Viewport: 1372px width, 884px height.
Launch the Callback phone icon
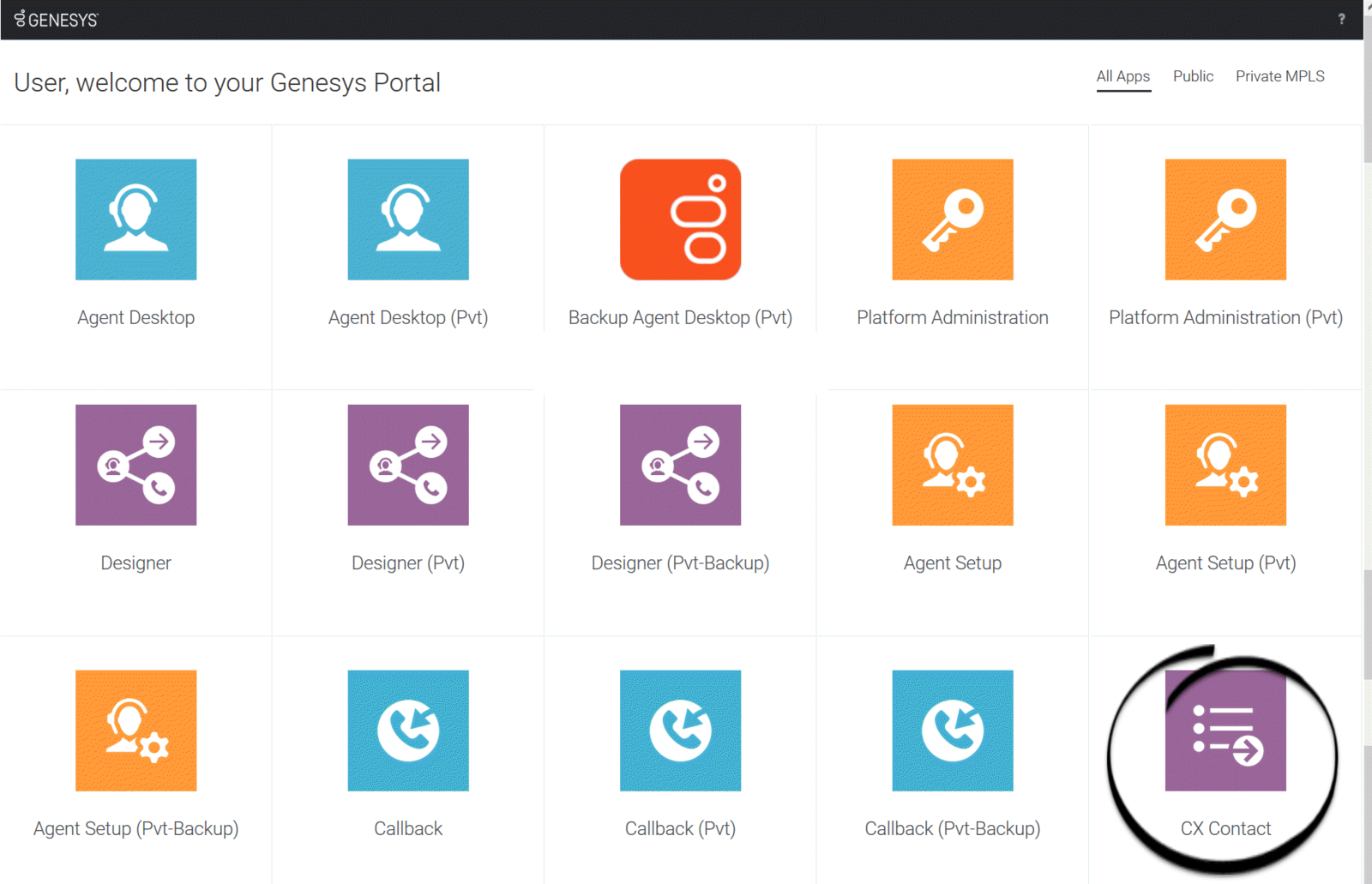[x=408, y=731]
